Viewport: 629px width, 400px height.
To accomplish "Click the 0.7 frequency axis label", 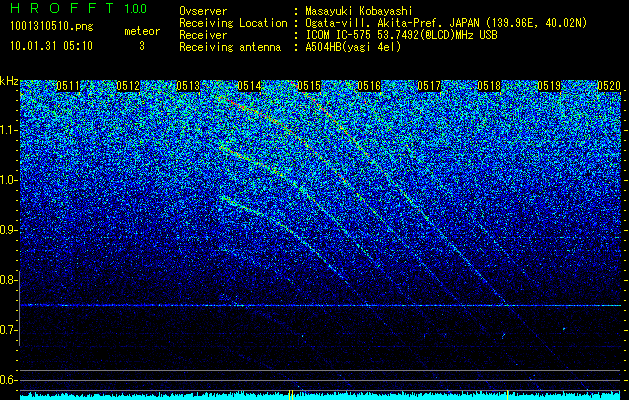I will (8, 330).
